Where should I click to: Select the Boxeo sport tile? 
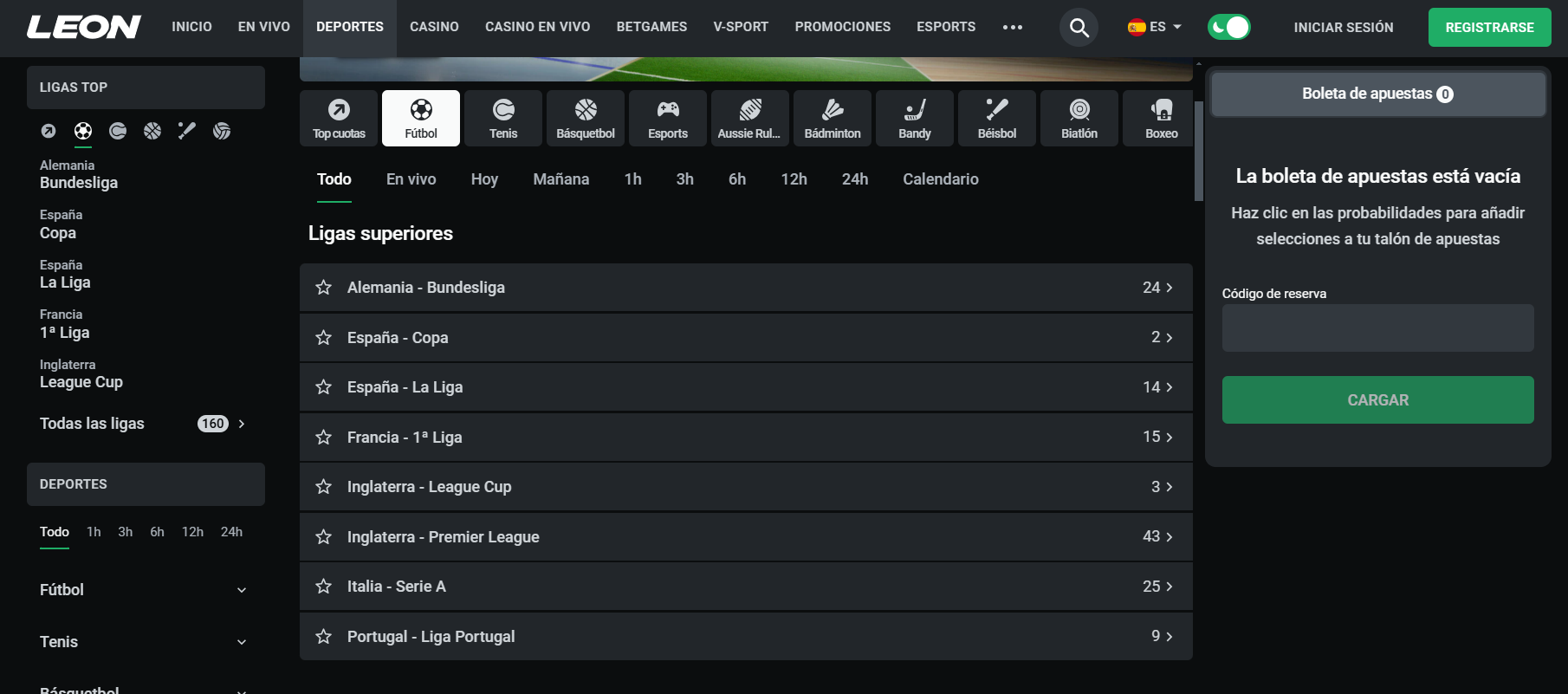click(x=1158, y=118)
